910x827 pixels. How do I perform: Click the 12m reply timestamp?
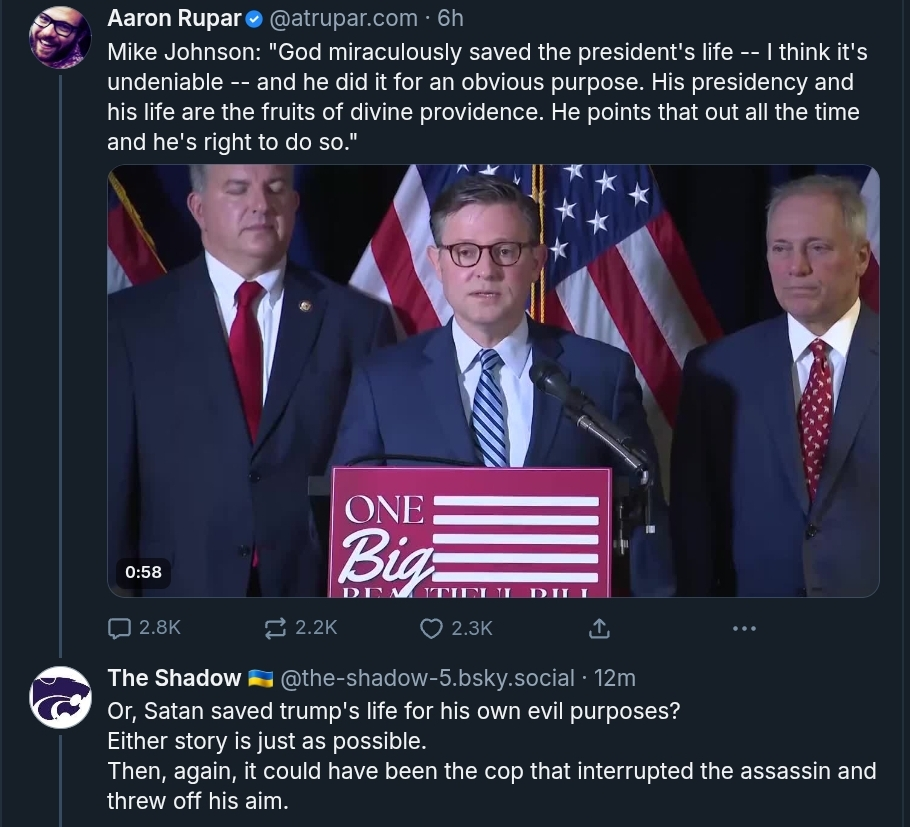[615, 678]
